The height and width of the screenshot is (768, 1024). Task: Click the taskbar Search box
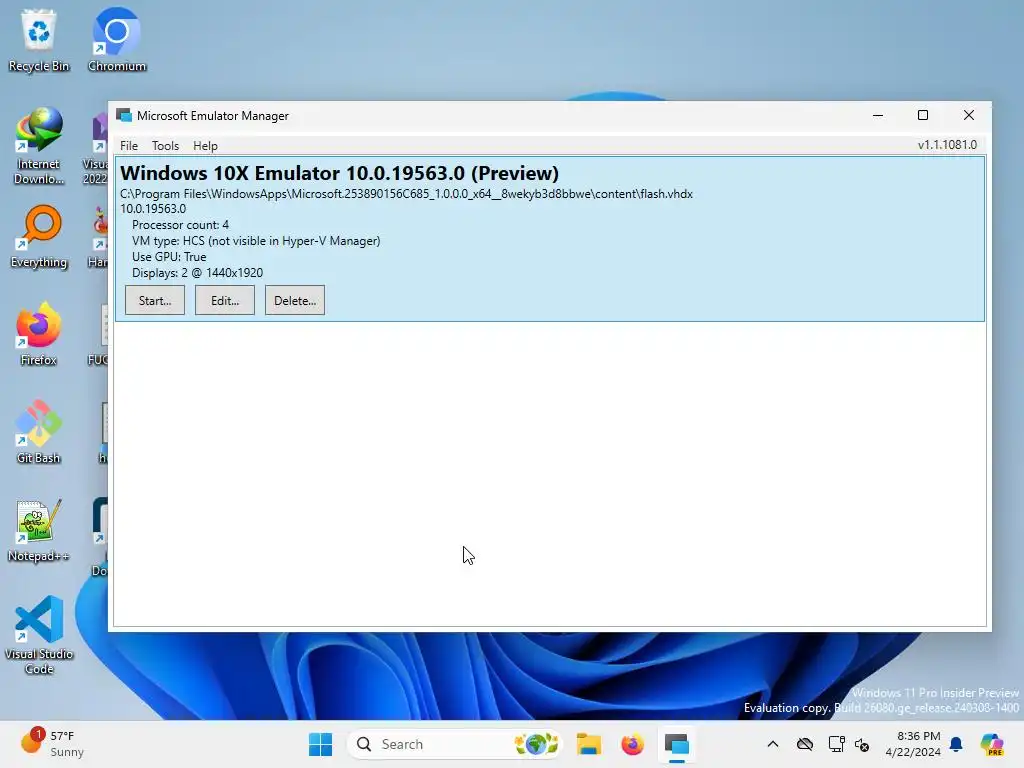pyautogui.click(x=455, y=744)
